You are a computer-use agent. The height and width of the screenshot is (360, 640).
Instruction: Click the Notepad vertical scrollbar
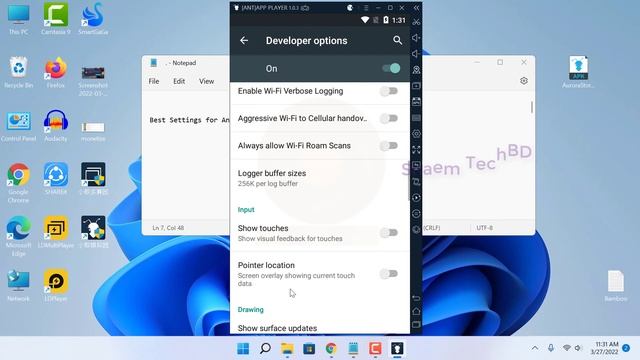click(531, 108)
